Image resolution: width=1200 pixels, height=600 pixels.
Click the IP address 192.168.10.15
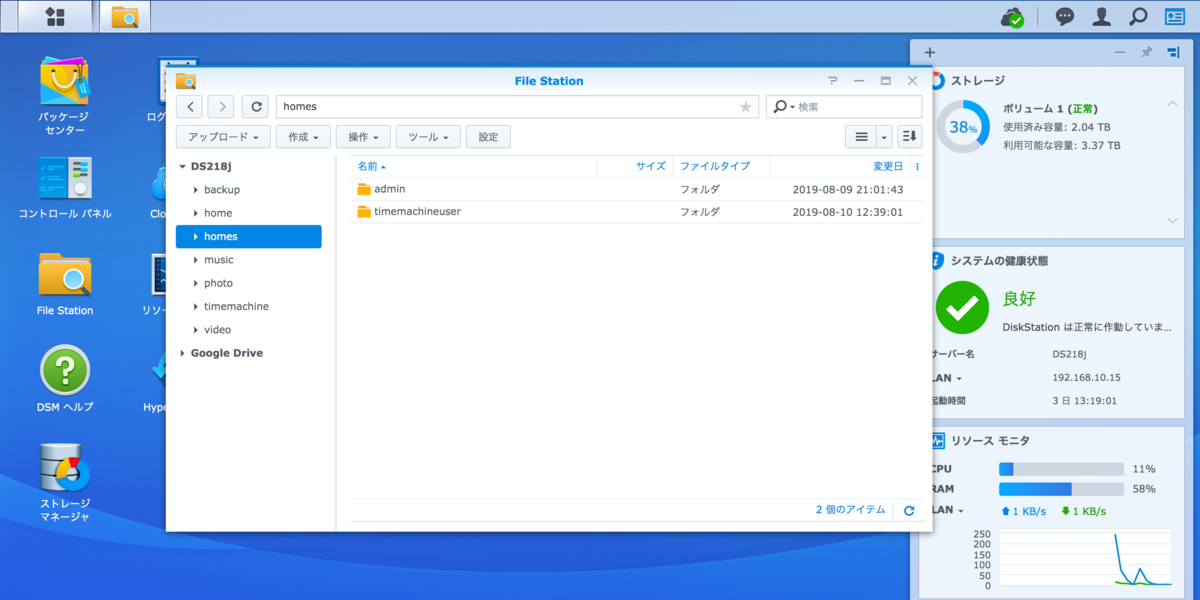pyautogui.click(x=1086, y=378)
